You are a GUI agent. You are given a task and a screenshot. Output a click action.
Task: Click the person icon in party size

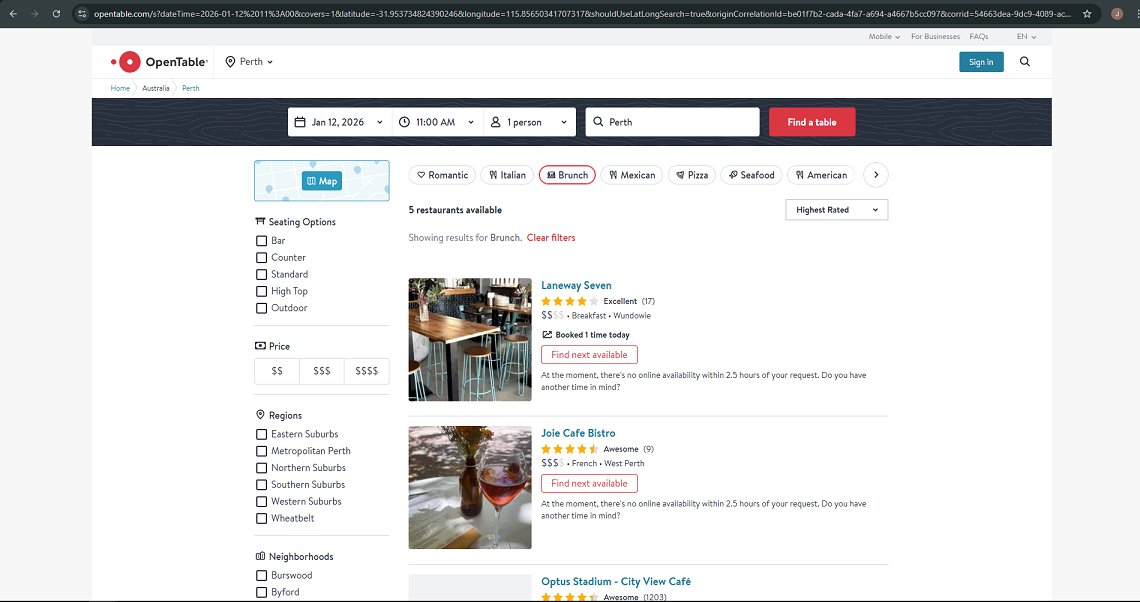pos(496,122)
